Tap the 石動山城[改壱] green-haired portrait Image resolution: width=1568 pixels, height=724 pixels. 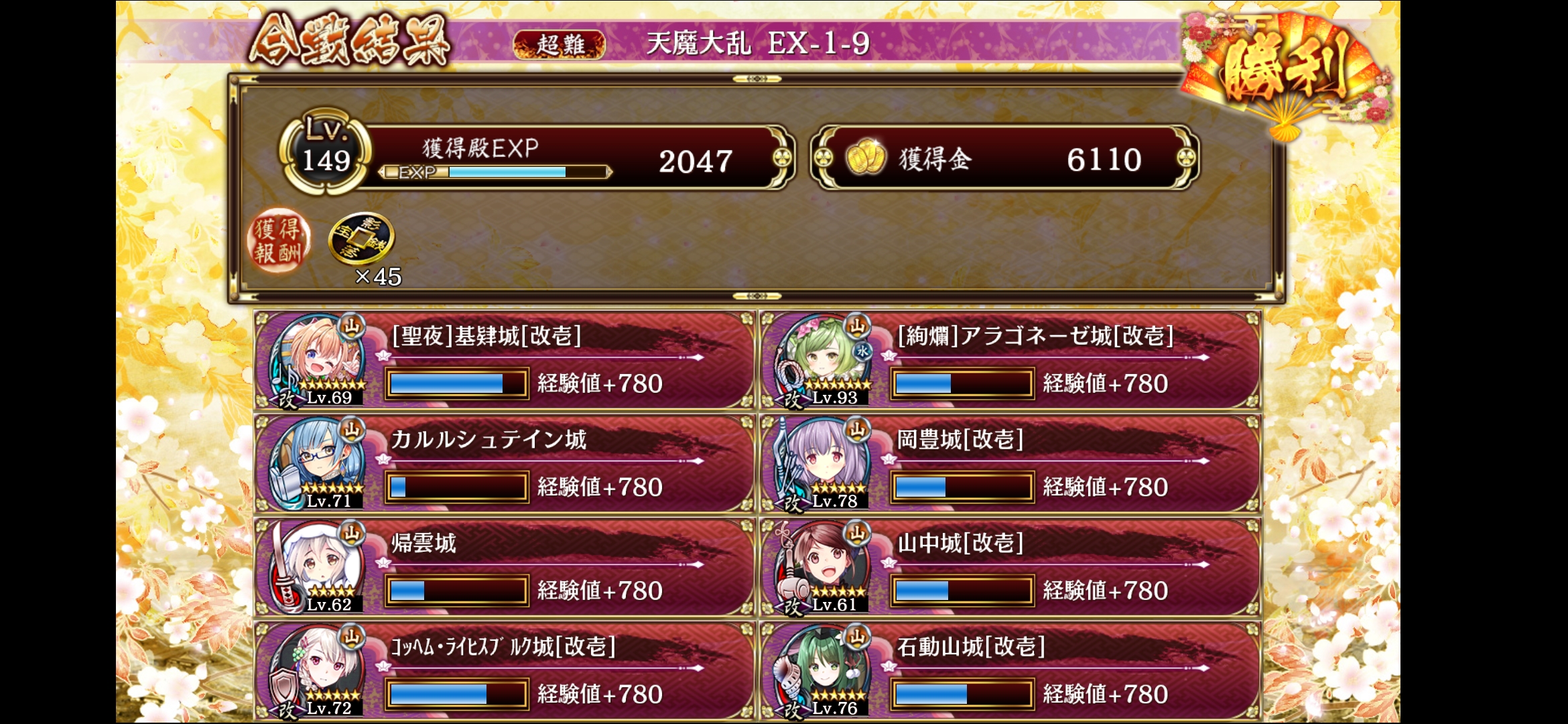coord(823,671)
